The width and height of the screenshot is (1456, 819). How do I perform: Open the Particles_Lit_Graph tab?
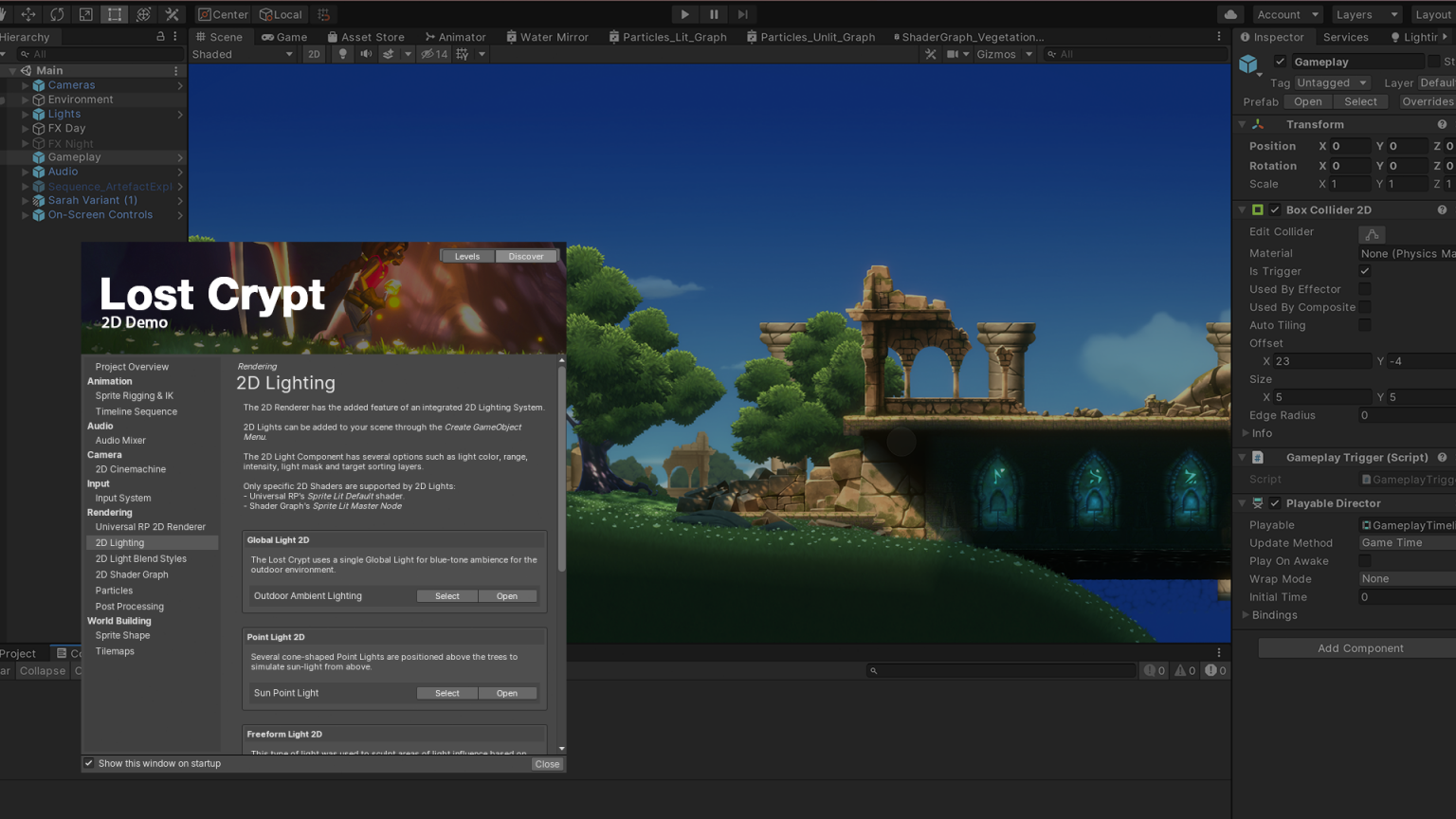tap(668, 37)
